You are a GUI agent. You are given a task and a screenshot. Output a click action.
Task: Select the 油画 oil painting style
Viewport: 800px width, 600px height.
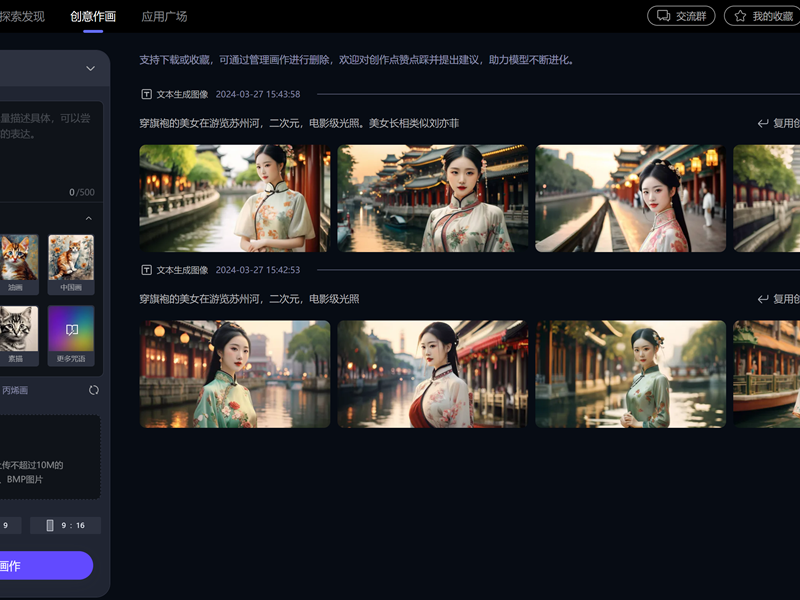point(18,264)
